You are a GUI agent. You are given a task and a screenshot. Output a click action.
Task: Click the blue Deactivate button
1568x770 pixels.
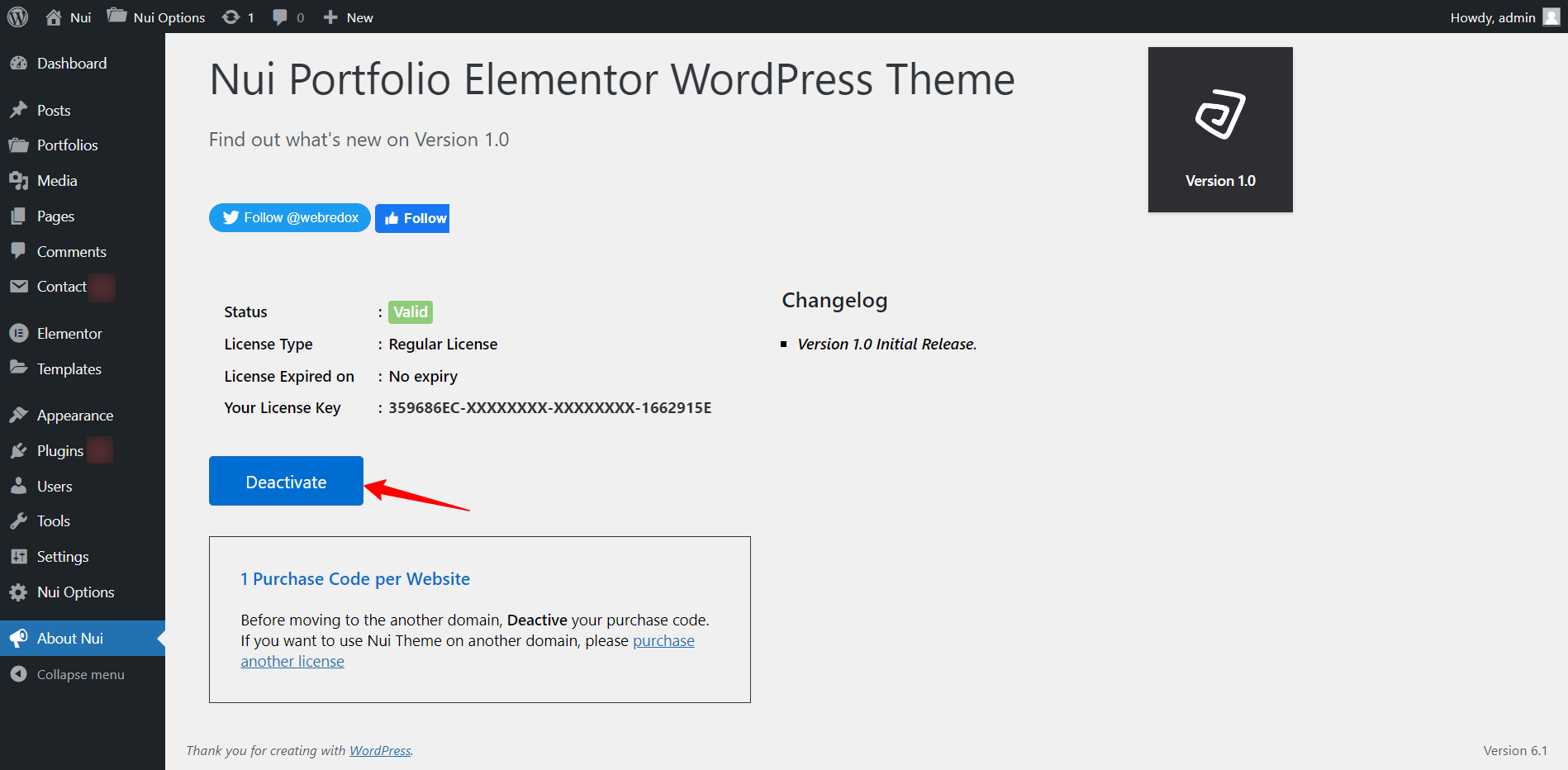[286, 481]
